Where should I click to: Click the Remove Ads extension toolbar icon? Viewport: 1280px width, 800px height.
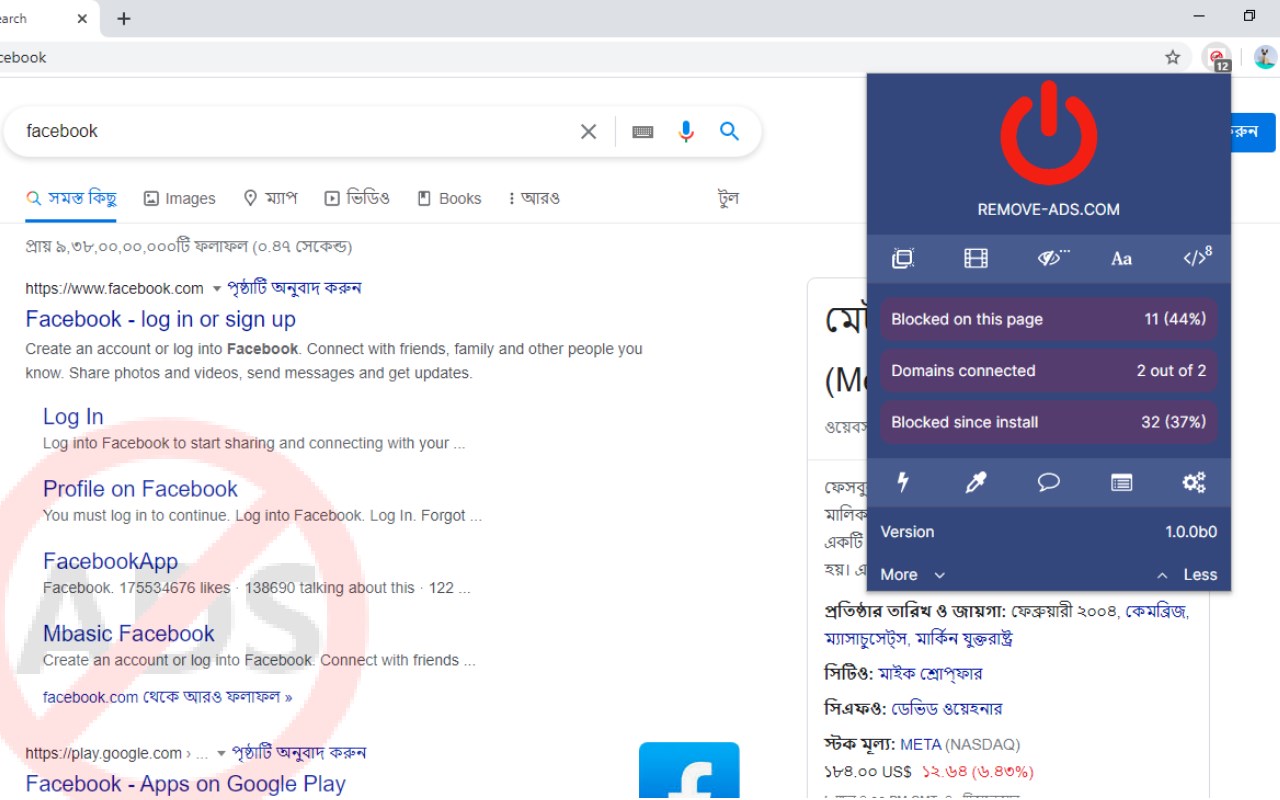1217,58
